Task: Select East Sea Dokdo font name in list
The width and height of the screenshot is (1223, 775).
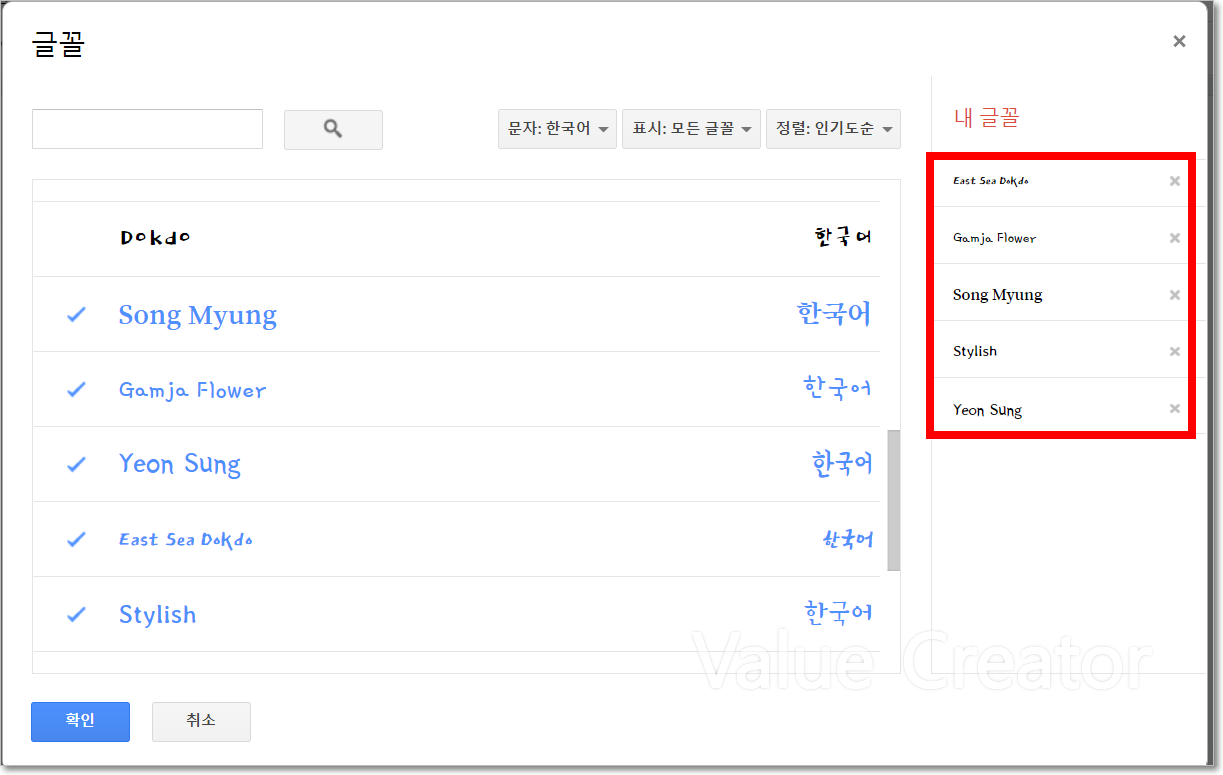Action: pos(185,539)
